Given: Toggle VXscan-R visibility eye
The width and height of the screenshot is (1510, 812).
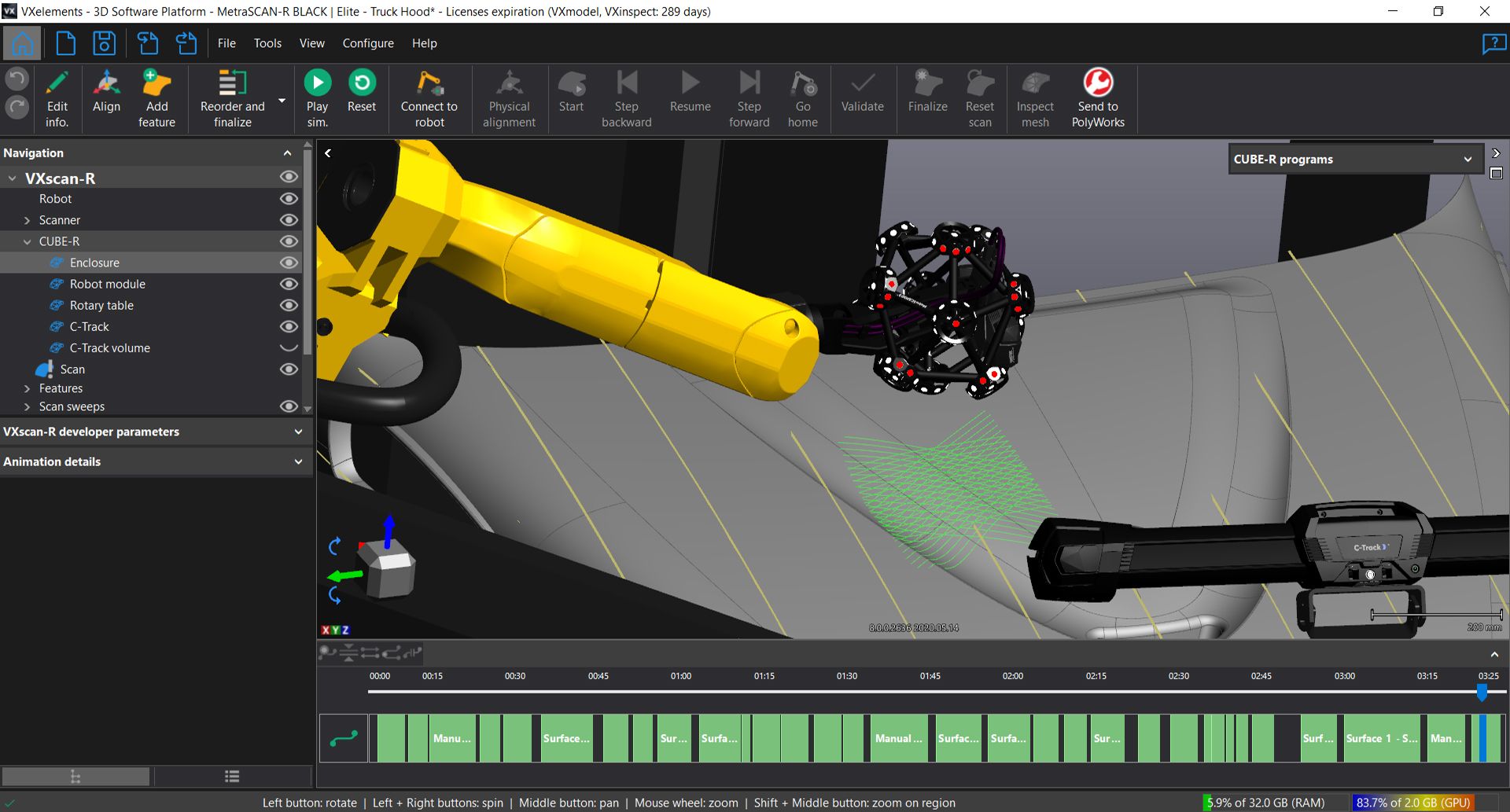Looking at the screenshot, I should click(289, 178).
